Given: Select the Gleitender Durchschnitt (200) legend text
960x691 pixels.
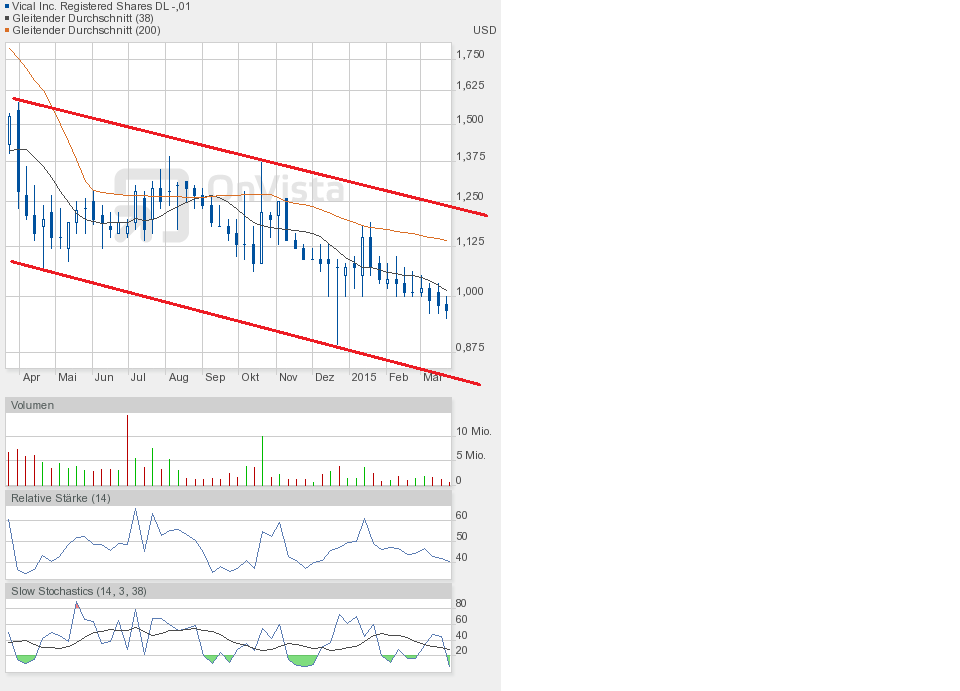Looking at the screenshot, I should click(86, 30).
